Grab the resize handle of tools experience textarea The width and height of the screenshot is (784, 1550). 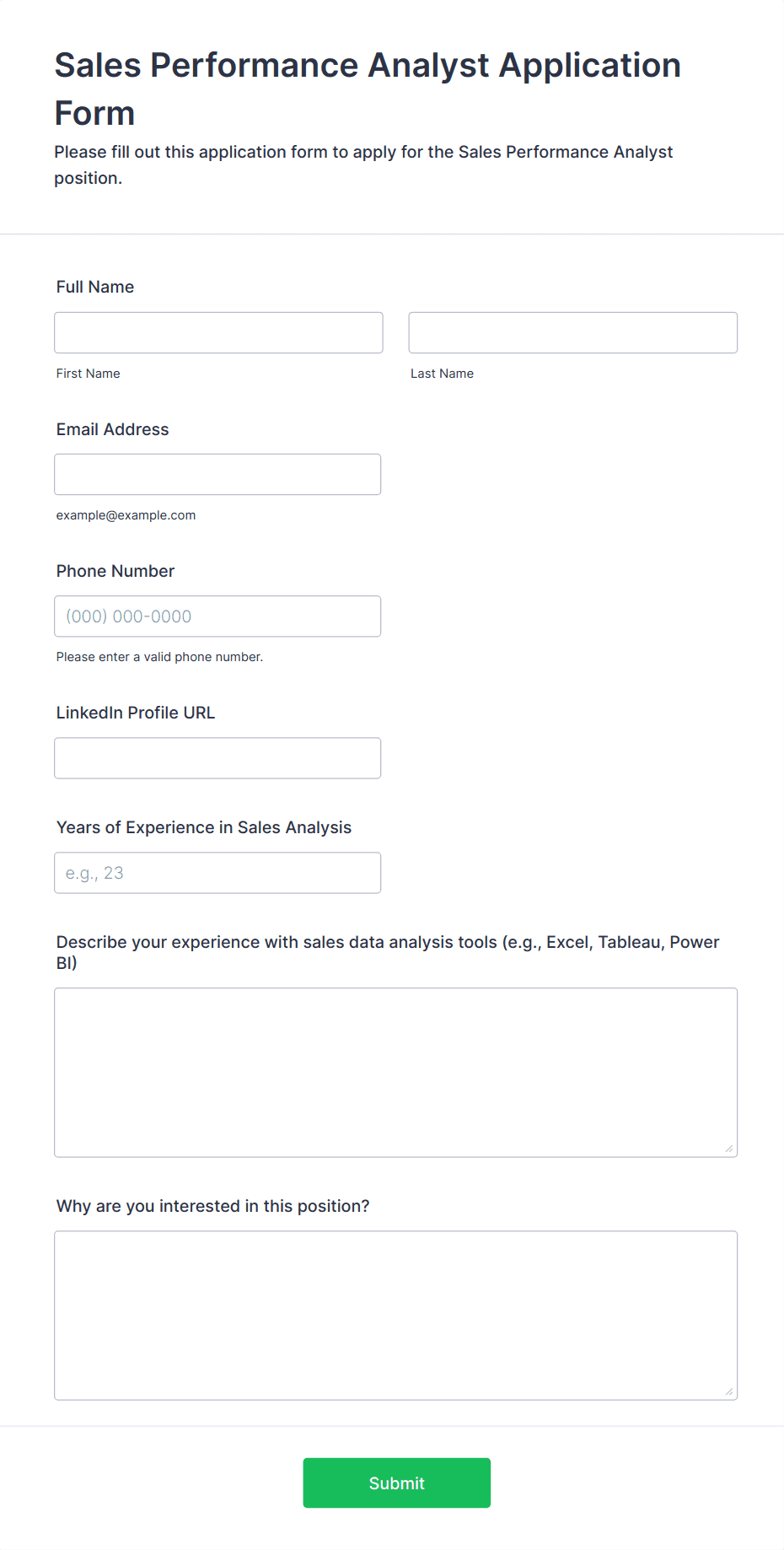point(729,1148)
